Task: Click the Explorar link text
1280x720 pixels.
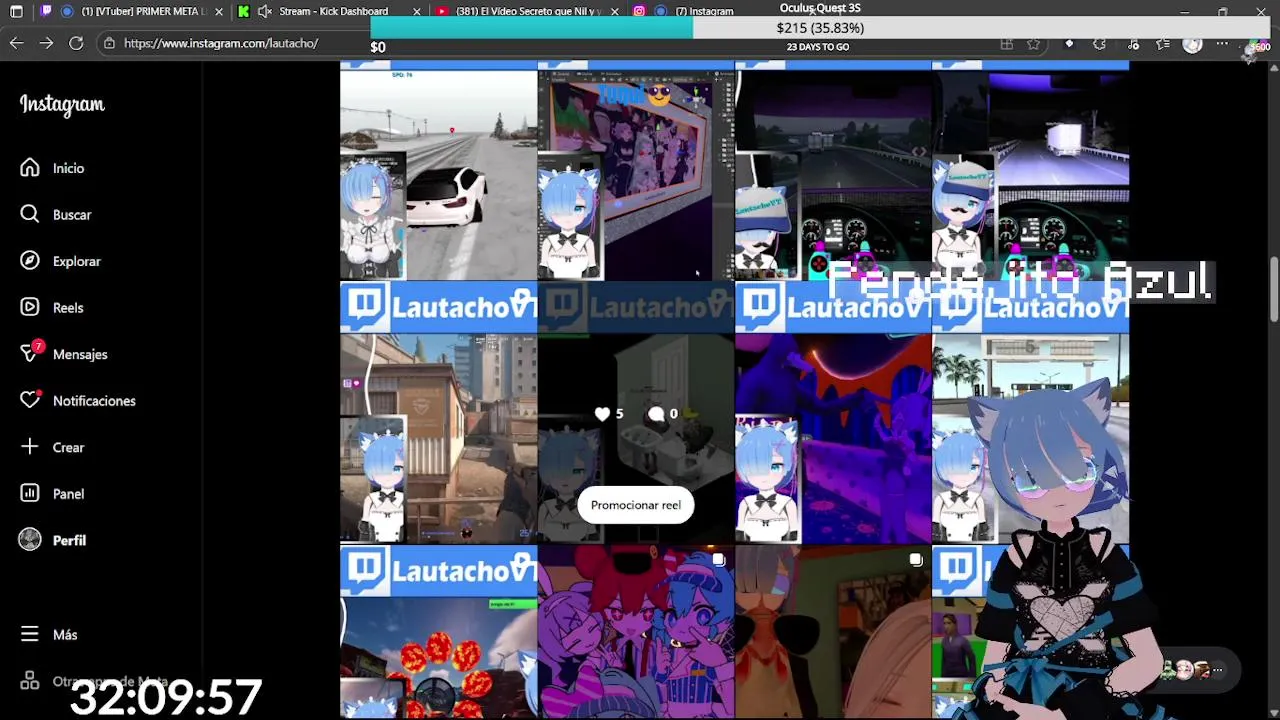Action: tap(77, 261)
